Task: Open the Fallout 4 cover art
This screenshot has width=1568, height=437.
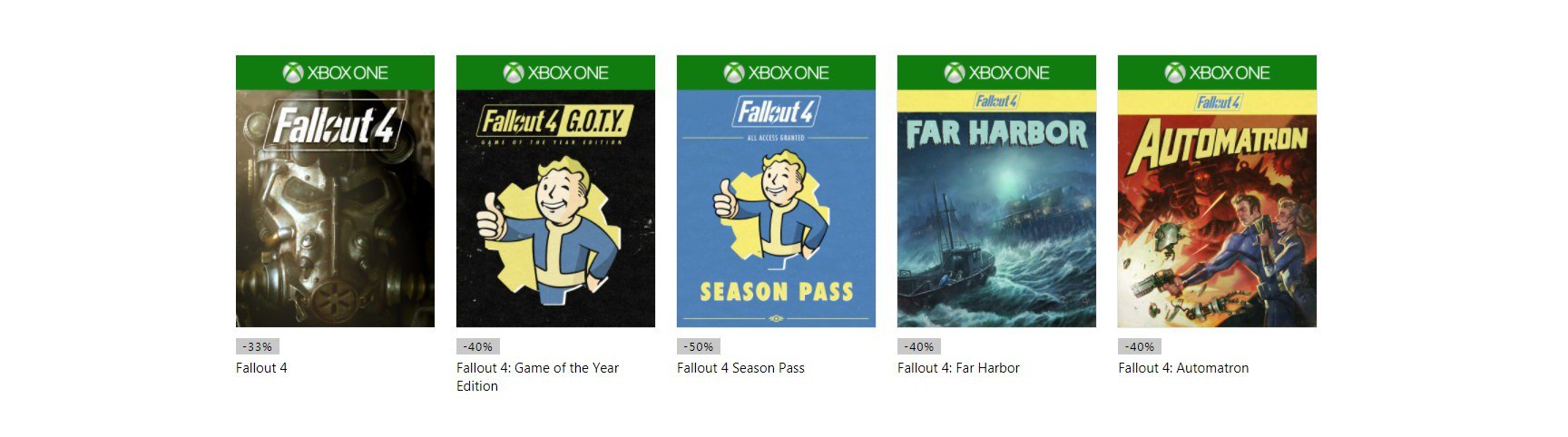Action: point(335,191)
